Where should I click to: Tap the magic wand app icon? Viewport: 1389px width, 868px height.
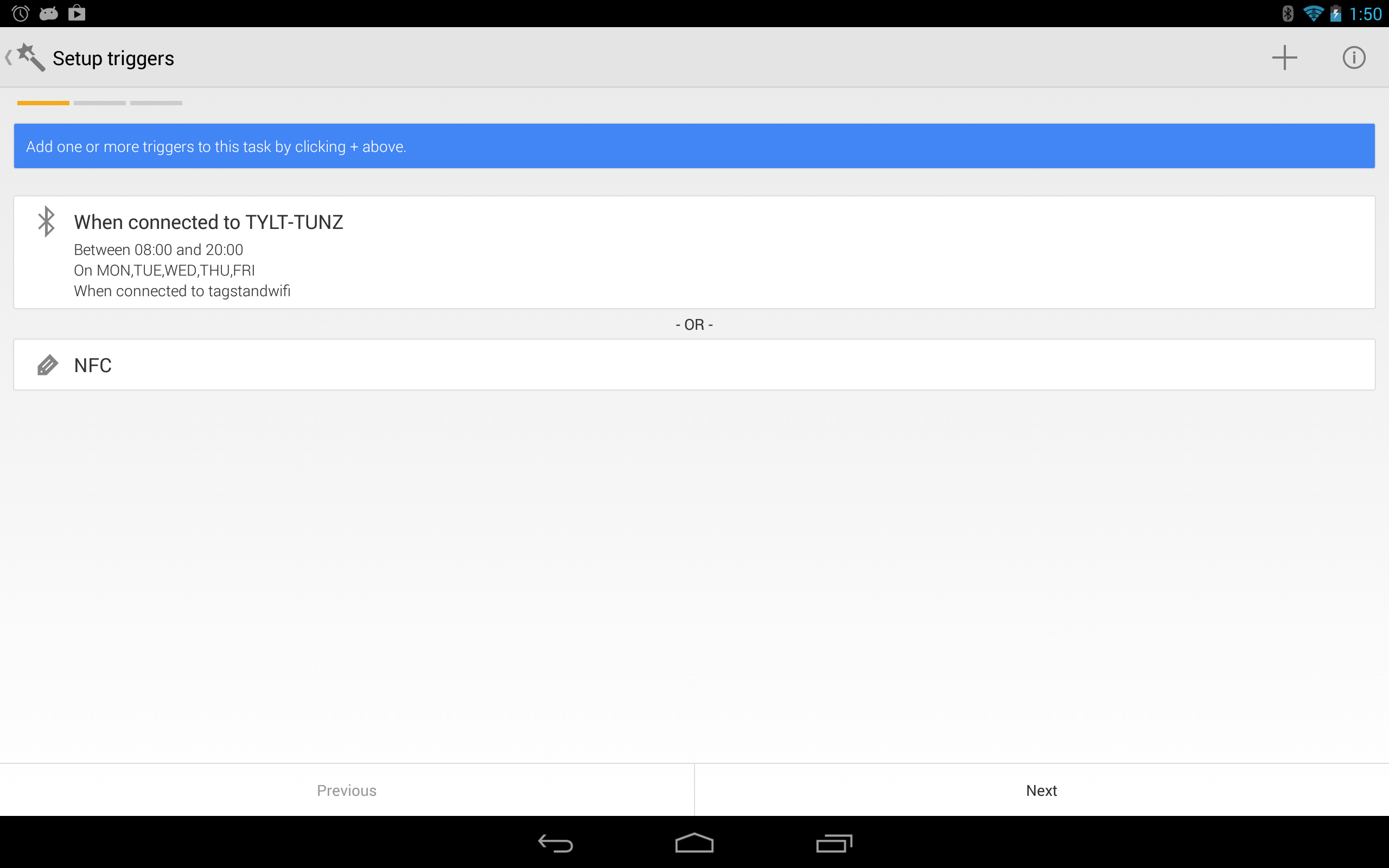(x=31, y=58)
